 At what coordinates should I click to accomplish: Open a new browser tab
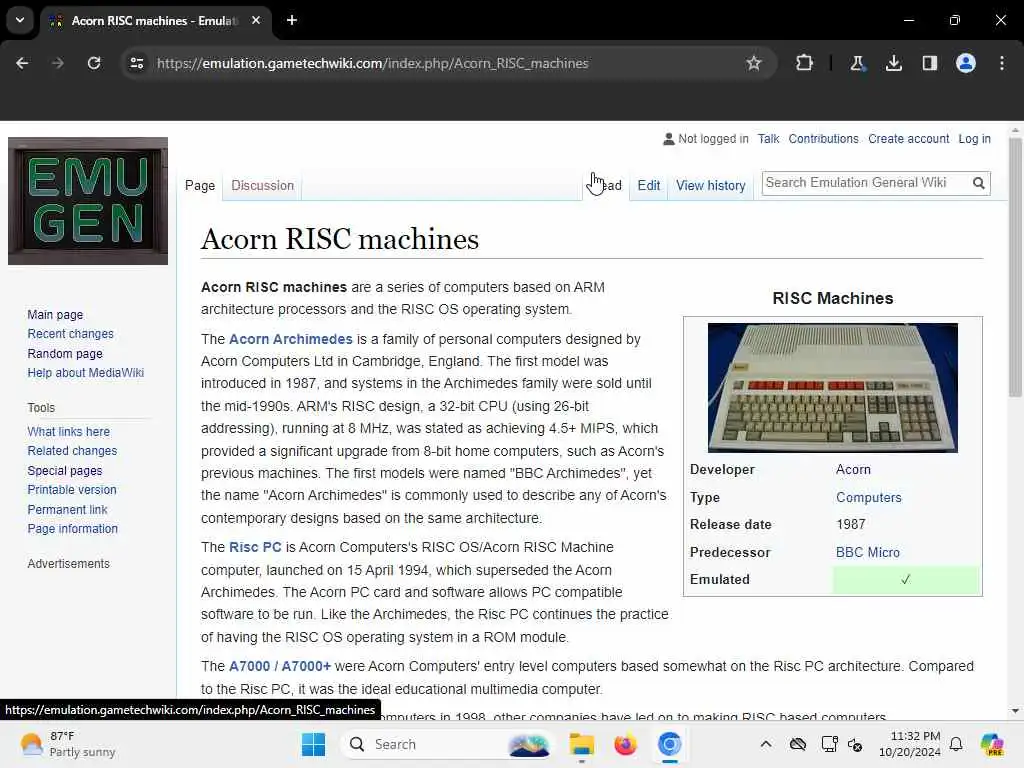[x=292, y=20]
